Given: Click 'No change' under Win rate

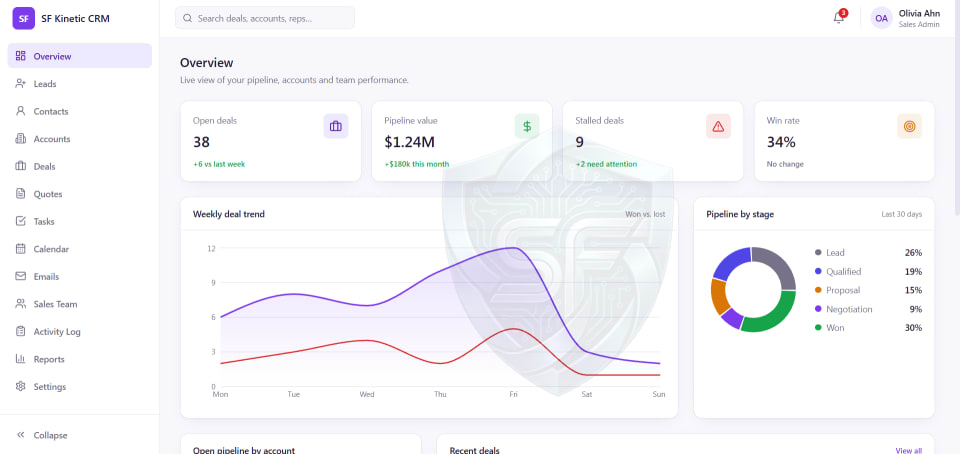Looking at the screenshot, I should (x=785, y=164).
